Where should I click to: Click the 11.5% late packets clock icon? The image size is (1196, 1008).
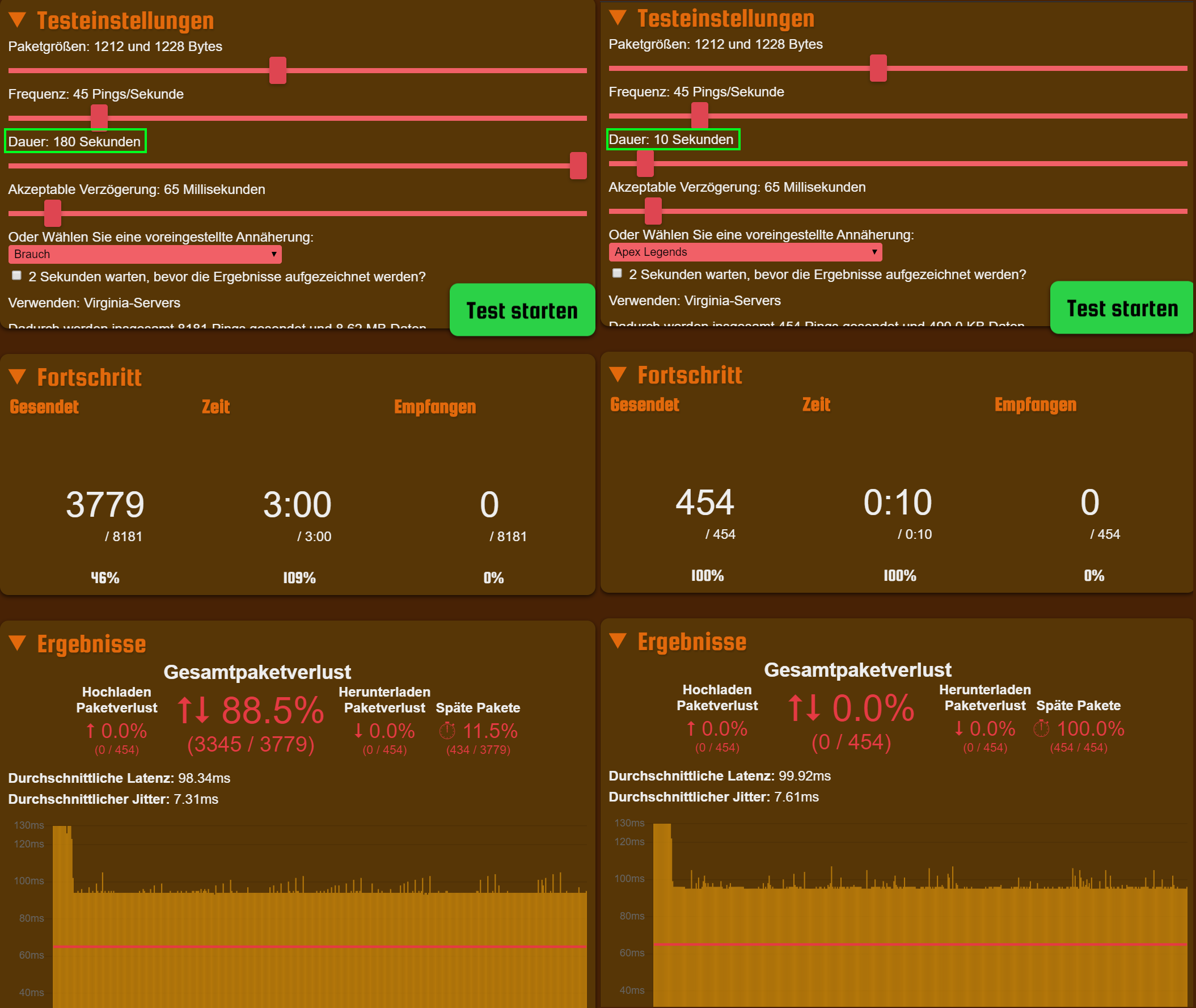point(447,730)
